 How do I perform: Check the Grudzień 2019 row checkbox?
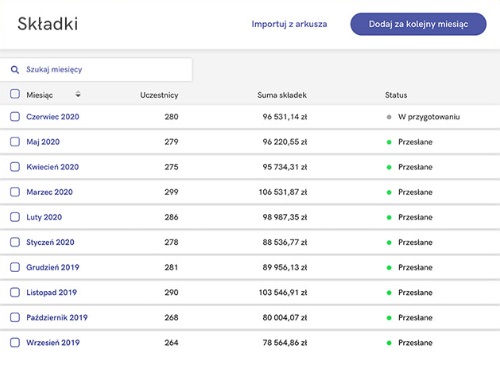coord(15,267)
